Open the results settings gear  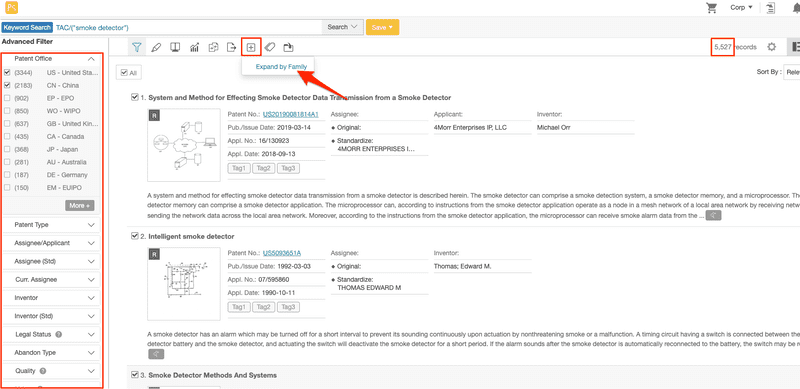click(x=771, y=47)
